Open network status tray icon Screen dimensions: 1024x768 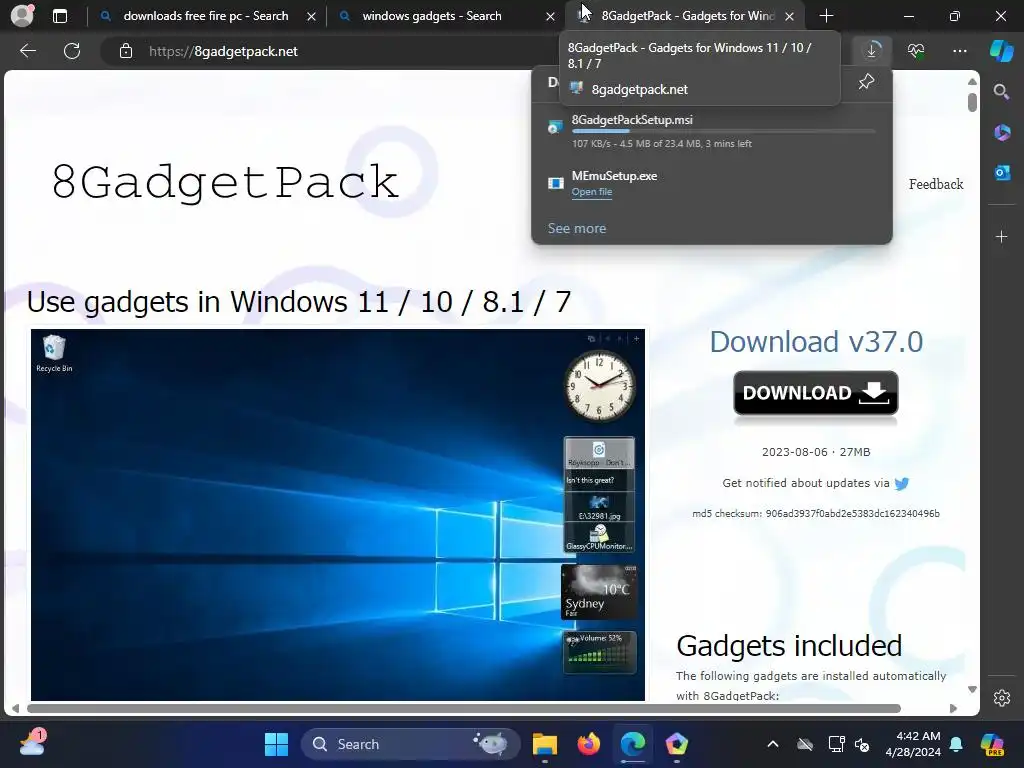[837, 744]
